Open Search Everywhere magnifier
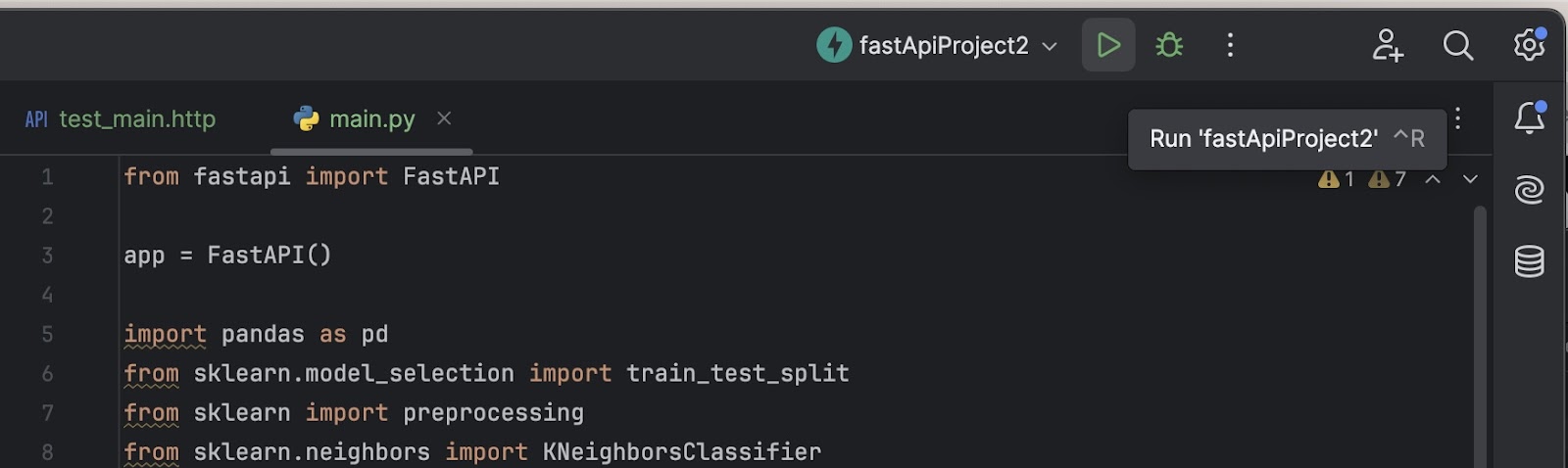Image resolution: width=1568 pixels, height=468 pixels. (1458, 45)
